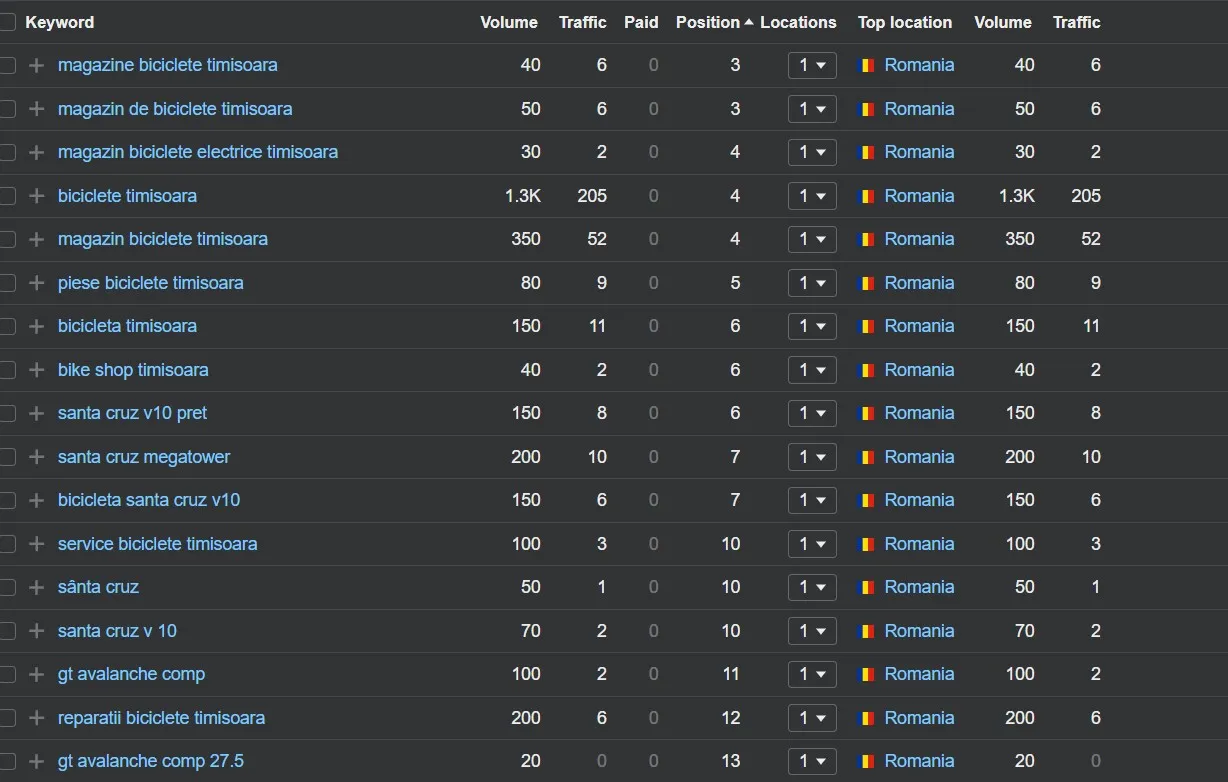Open keyword link magazin biciclete electrice timisoara
1228x782 pixels.
(198, 152)
